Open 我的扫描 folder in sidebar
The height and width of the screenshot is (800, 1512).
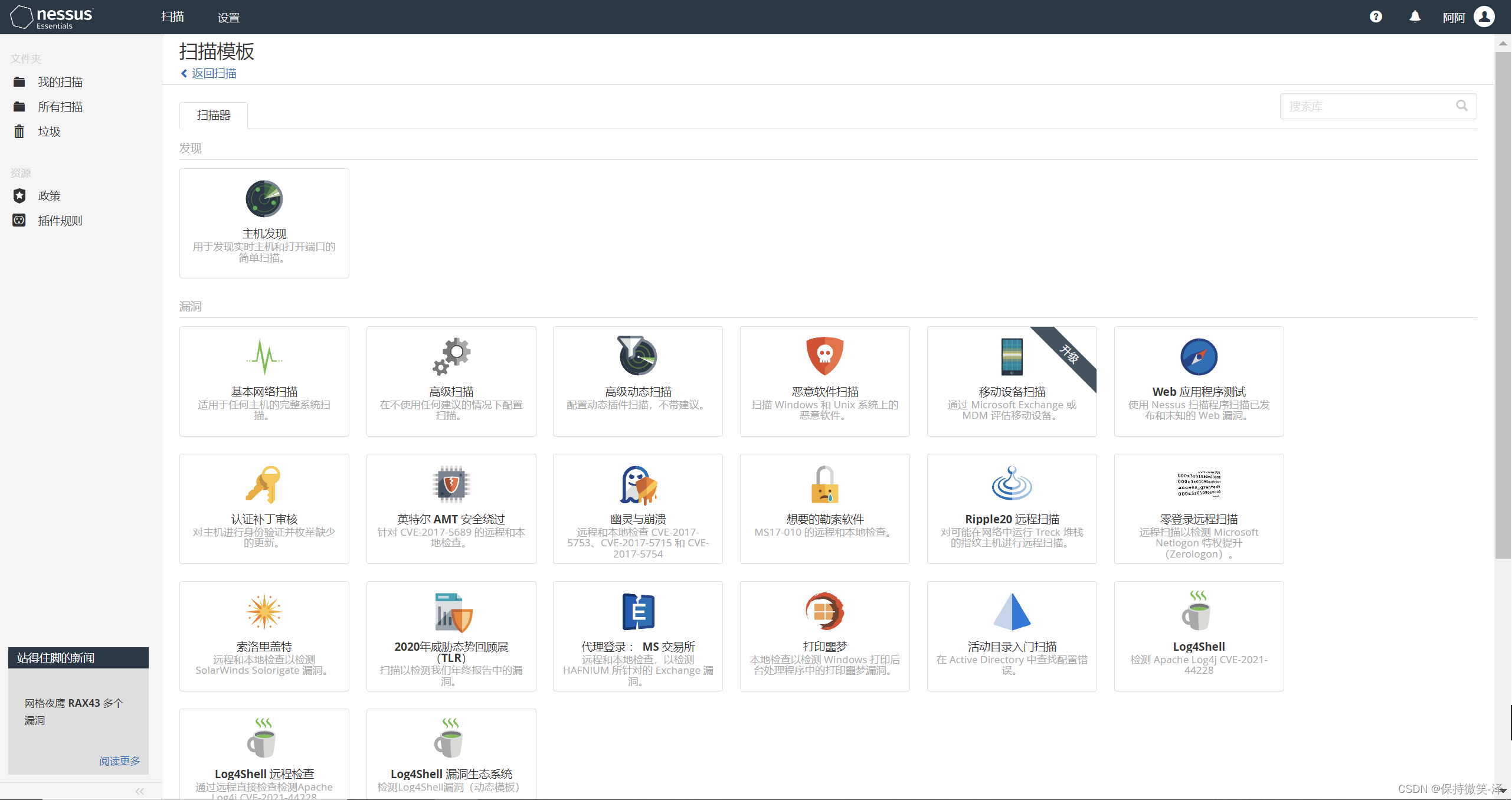[x=60, y=82]
